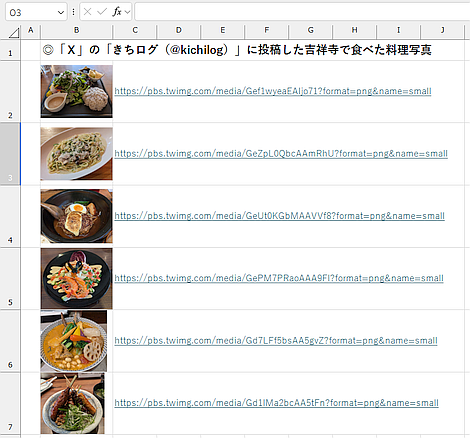Click inside the empty formula bar field
This screenshot has height=438, width=470.
[302, 12]
